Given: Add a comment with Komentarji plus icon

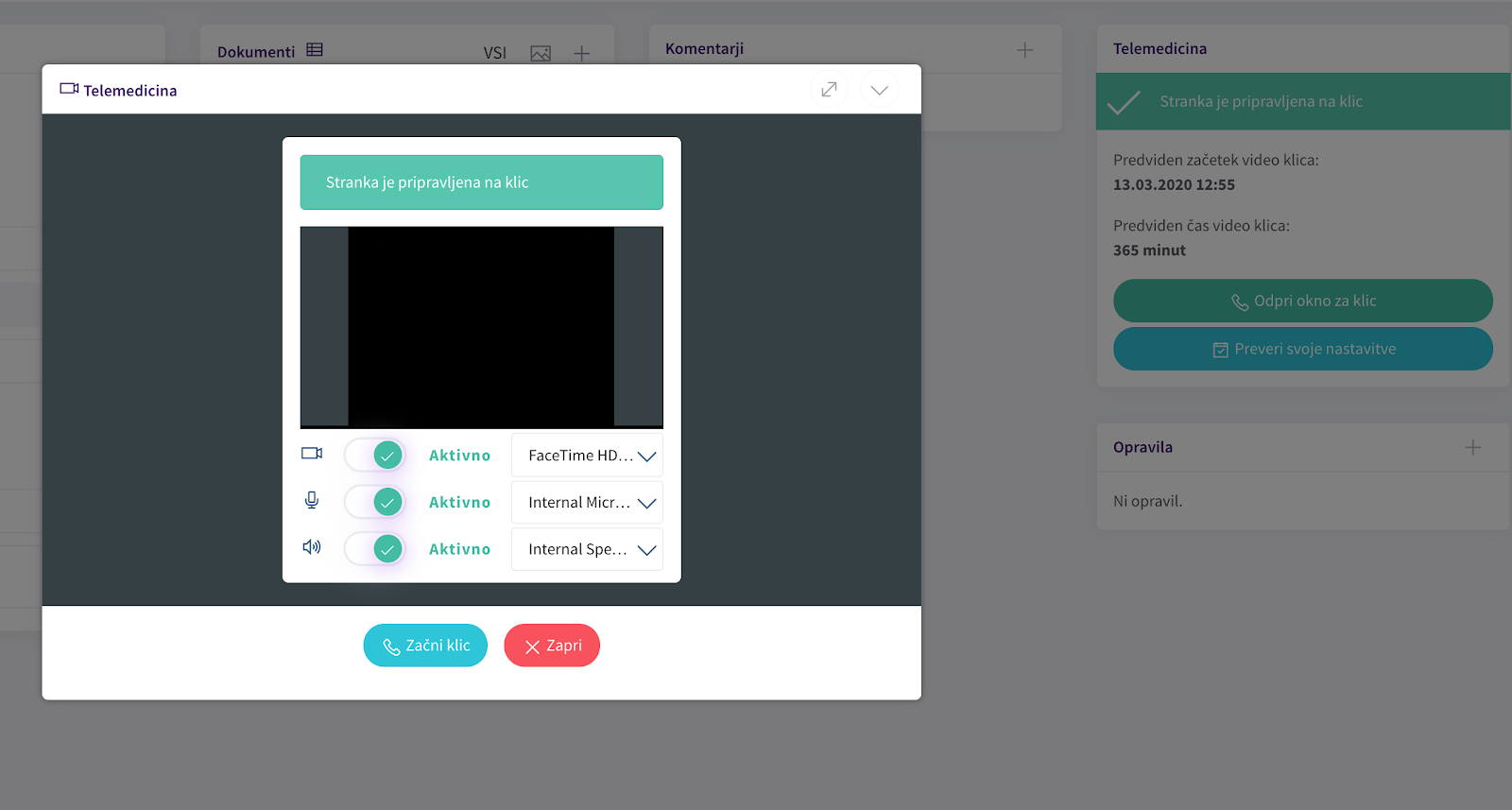Looking at the screenshot, I should coord(1024,49).
